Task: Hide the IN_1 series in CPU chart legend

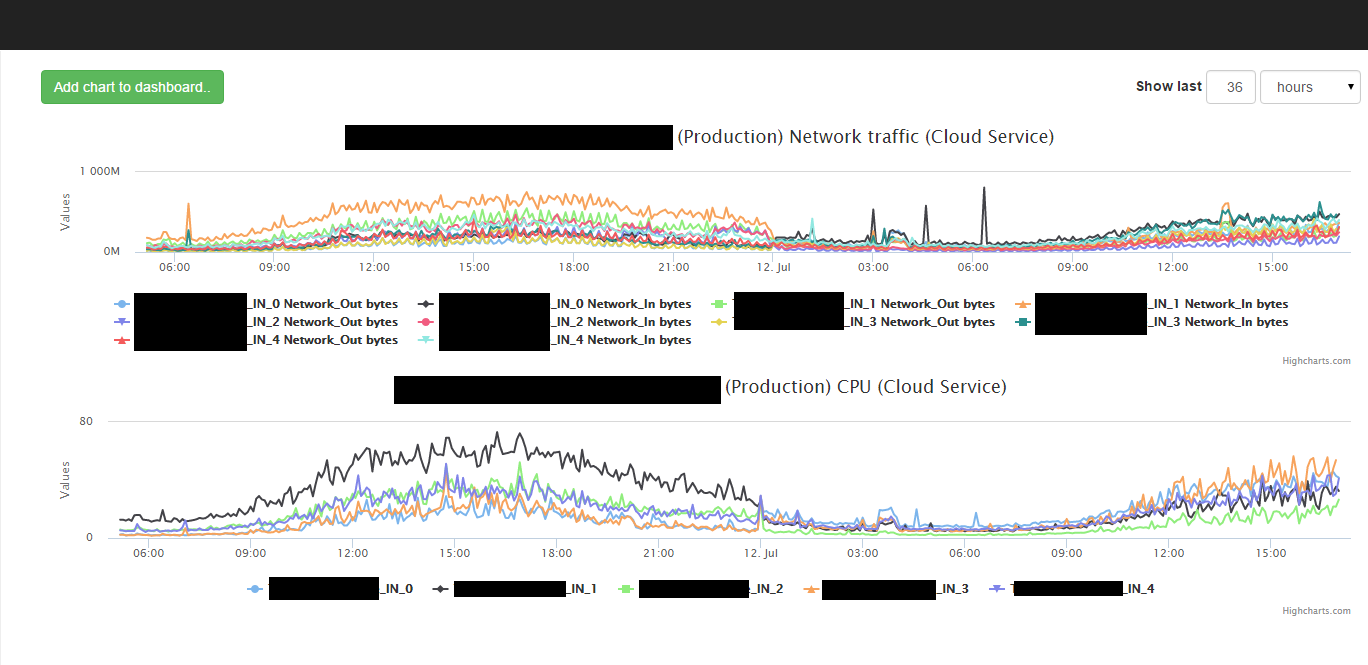Action: point(581,589)
